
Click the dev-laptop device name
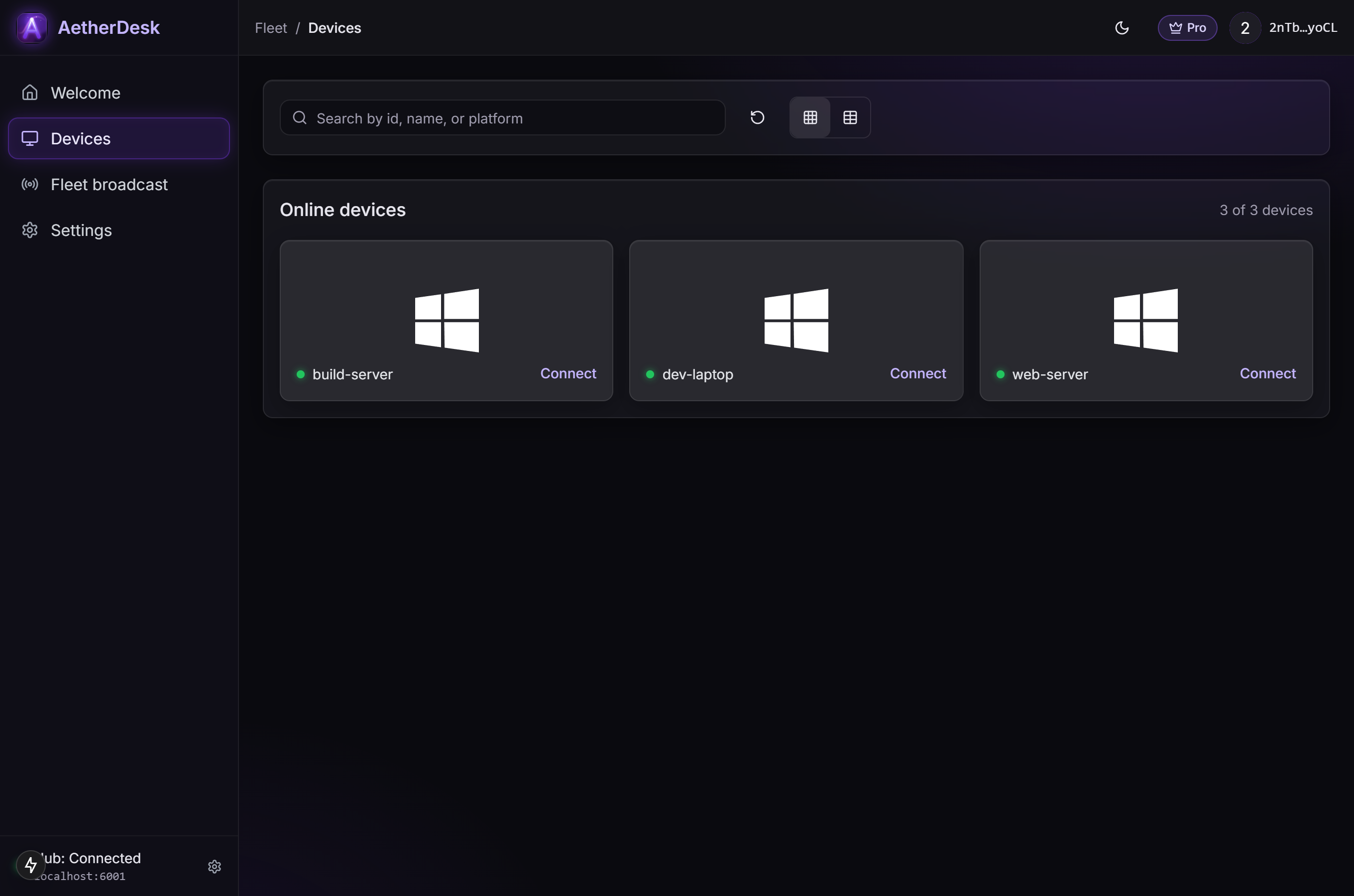(697, 374)
